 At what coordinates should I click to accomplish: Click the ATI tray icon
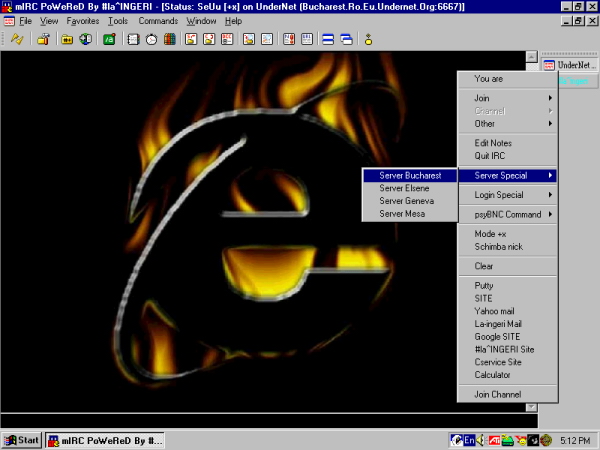click(494, 440)
